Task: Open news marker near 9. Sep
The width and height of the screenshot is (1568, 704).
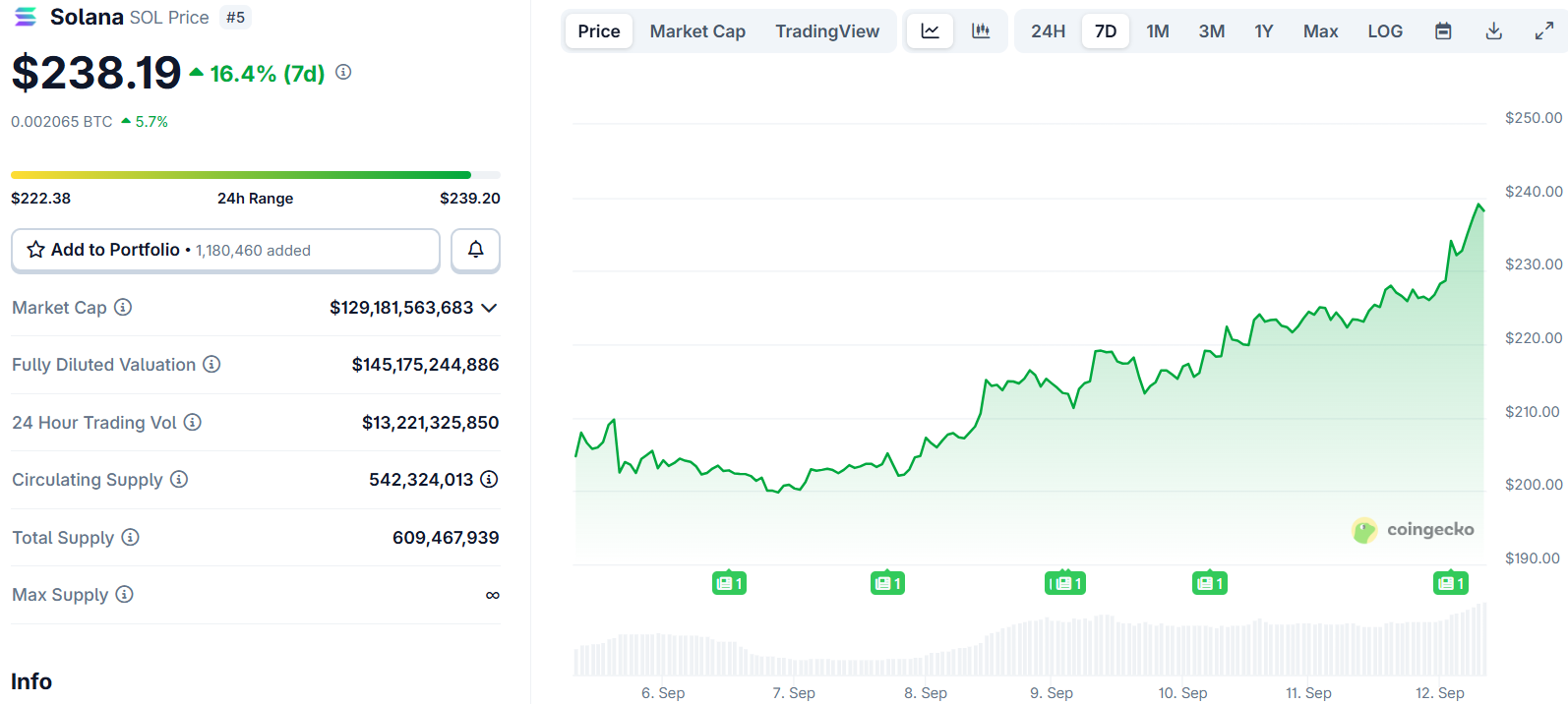Action: coord(1064,583)
